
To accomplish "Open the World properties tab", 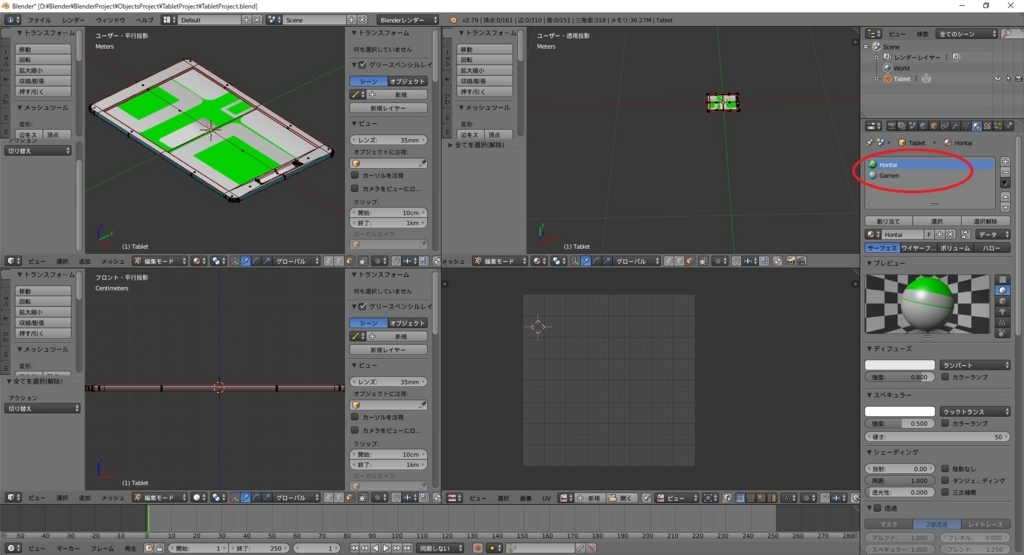I will tap(923, 125).
